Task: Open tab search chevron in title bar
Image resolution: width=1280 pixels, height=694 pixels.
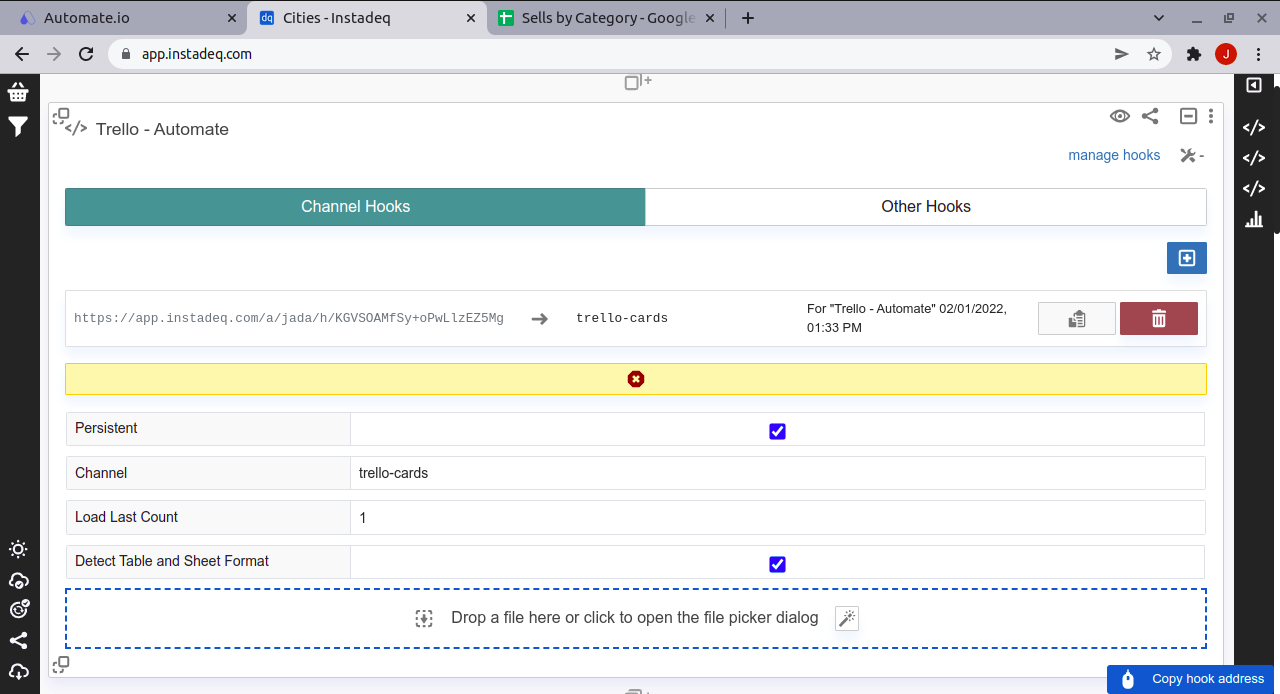Action: tap(1159, 18)
